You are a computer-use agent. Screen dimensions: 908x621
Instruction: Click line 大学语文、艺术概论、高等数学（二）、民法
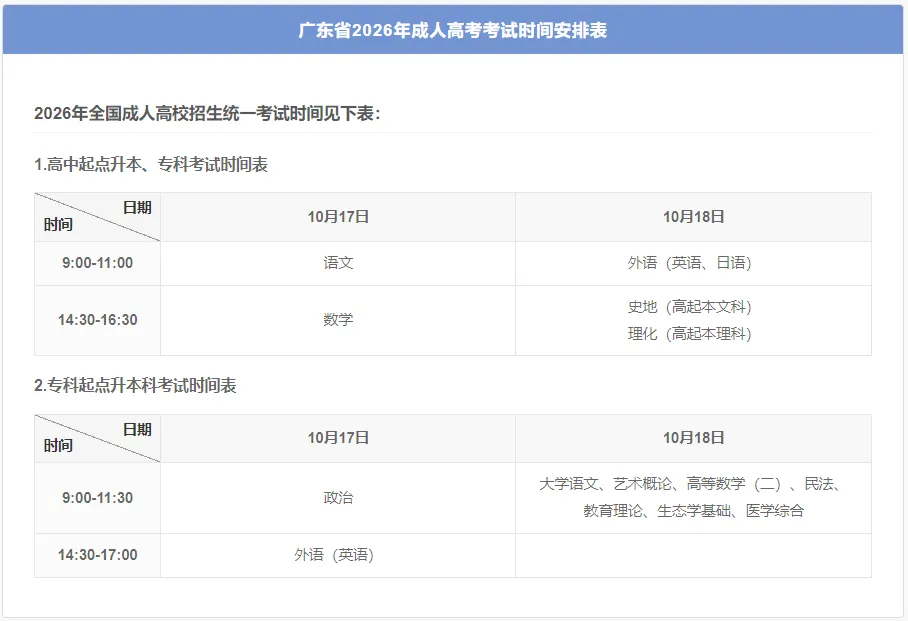pos(689,484)
